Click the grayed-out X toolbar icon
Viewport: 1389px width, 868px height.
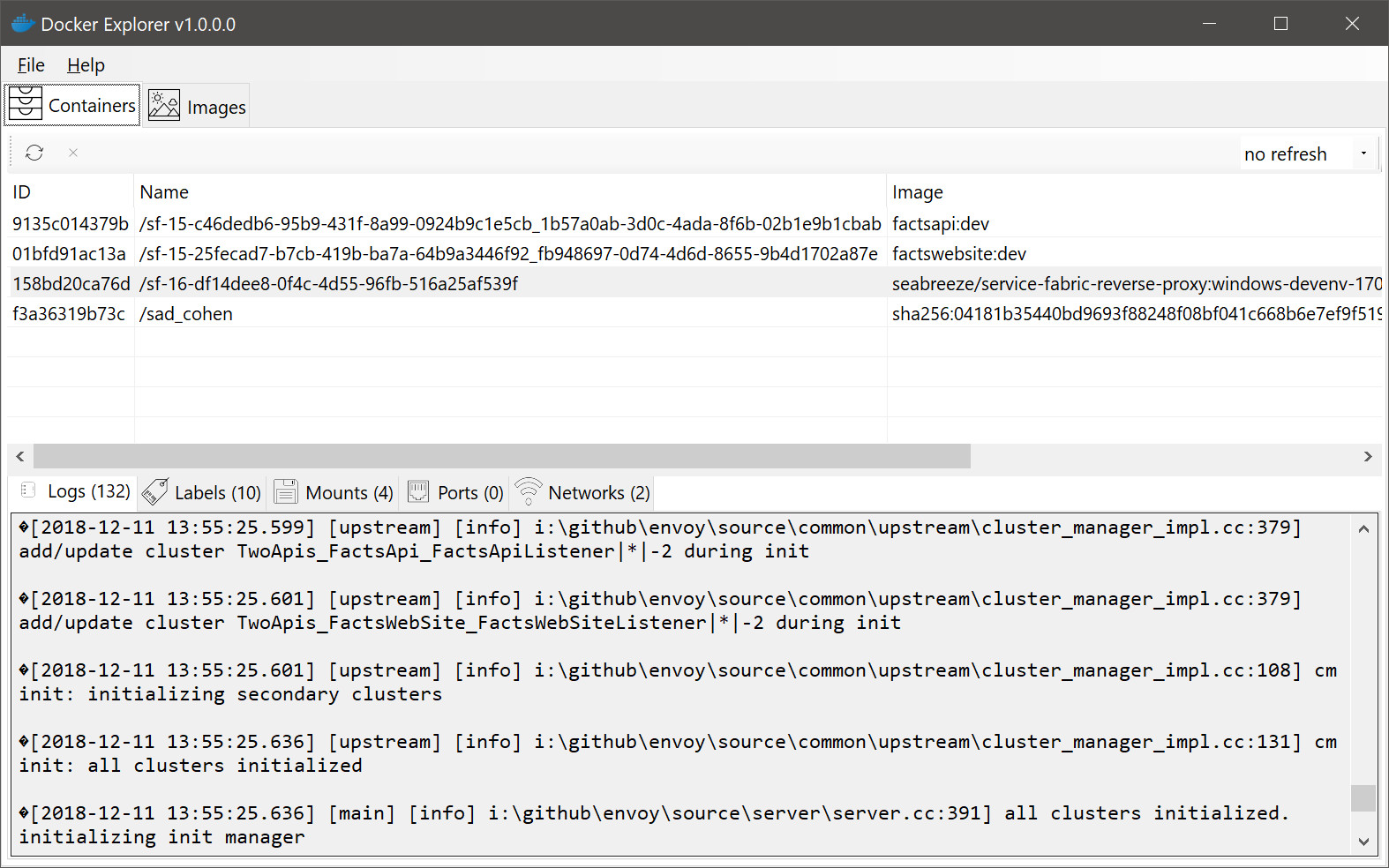pos(73,153)
